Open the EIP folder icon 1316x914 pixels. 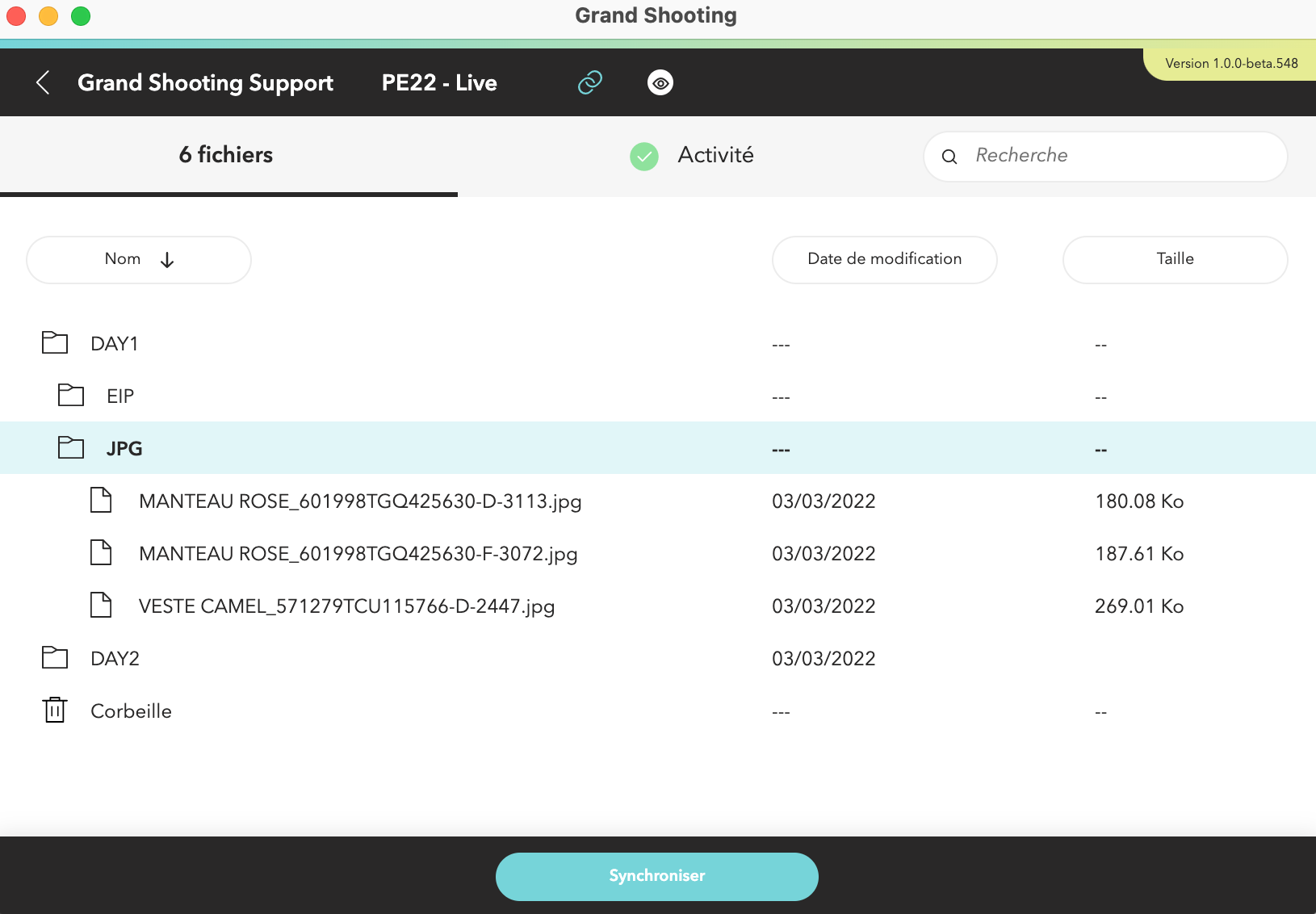tap(70, 395)
